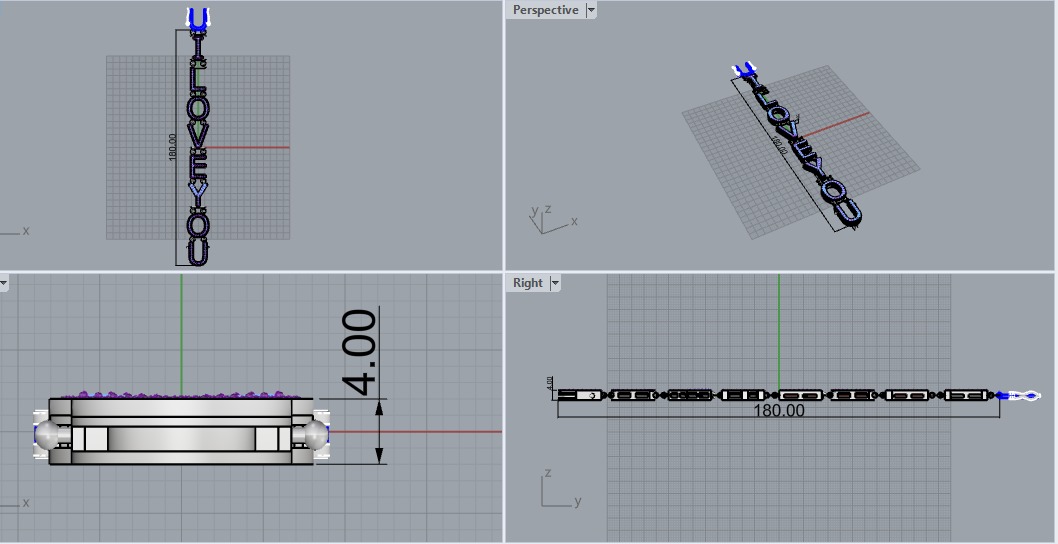Screen dimensions: 1058x544
Task: Select the 180.00 dimension in Perspective viewport
Action: (778, 146)
